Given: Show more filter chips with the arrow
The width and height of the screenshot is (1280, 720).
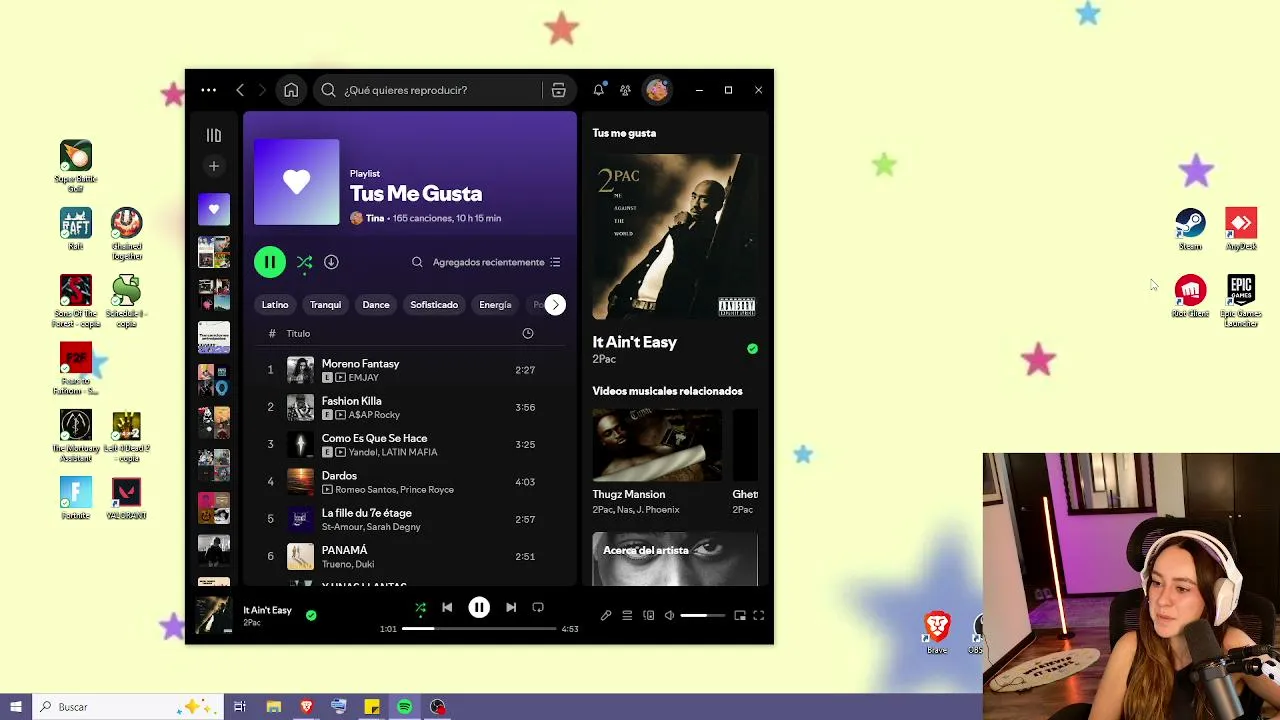Looking at the screenshot, I should coord(555,305).
